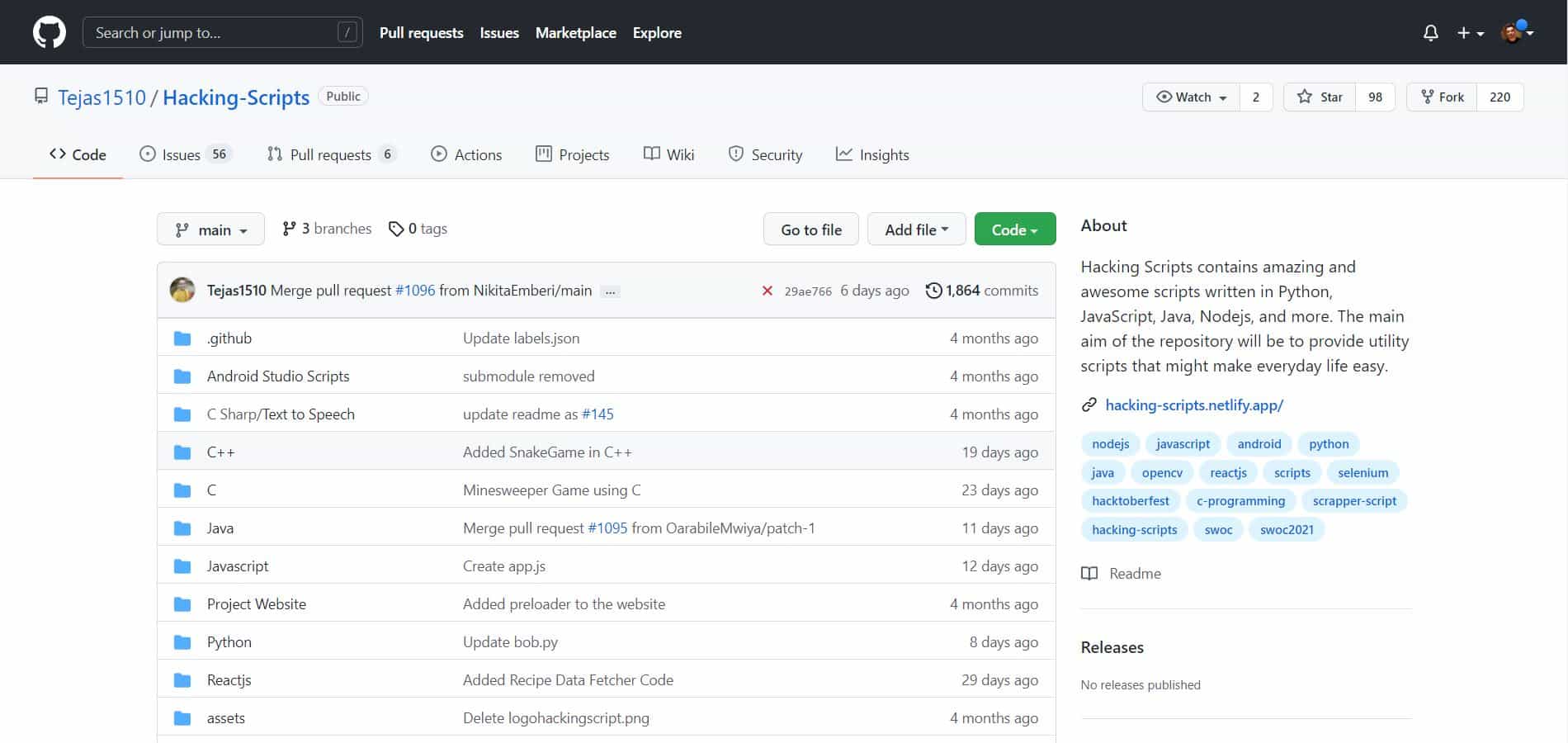Click Tejas1510 avatar in commit row
1568x743 pixels.
point(182,291)
